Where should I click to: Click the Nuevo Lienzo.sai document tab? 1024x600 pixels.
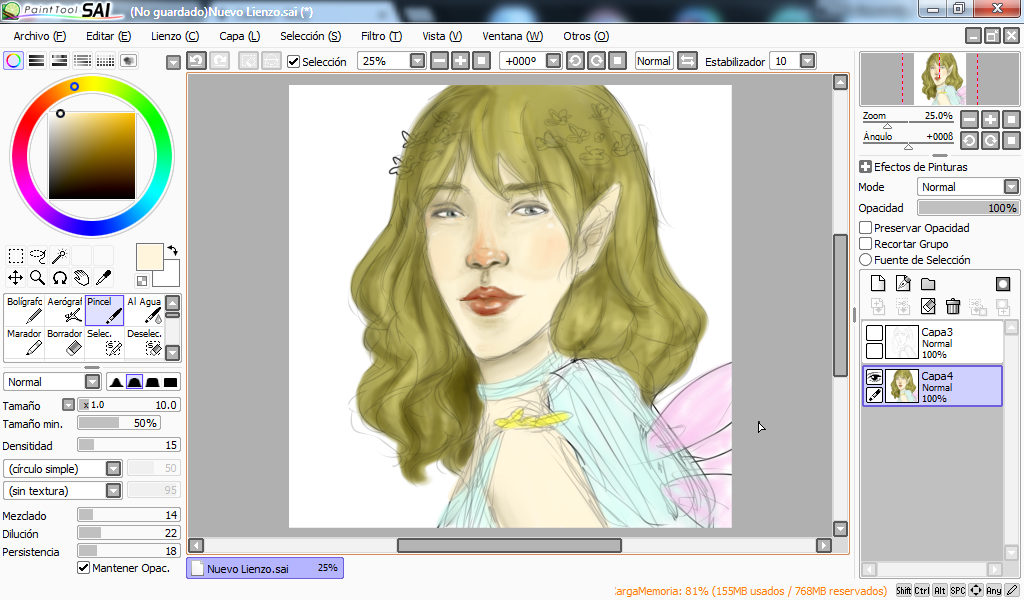(265, 568)
